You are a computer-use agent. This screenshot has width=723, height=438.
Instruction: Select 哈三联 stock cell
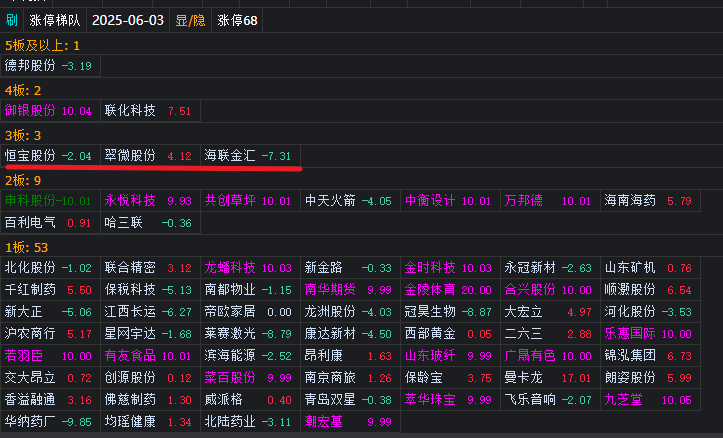click(150, 223)
